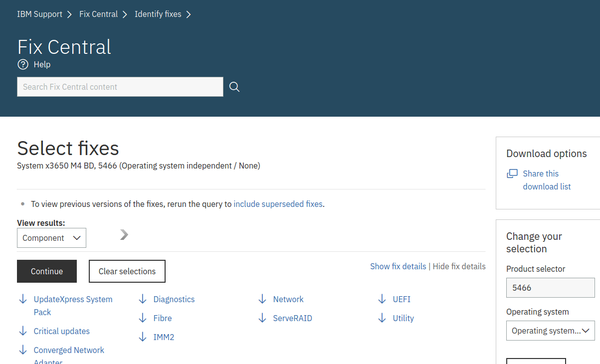Jump to UpdateXpress System Pack section
Image resolution: width=600 pixels, height=364 pixels.
(73, 305)
